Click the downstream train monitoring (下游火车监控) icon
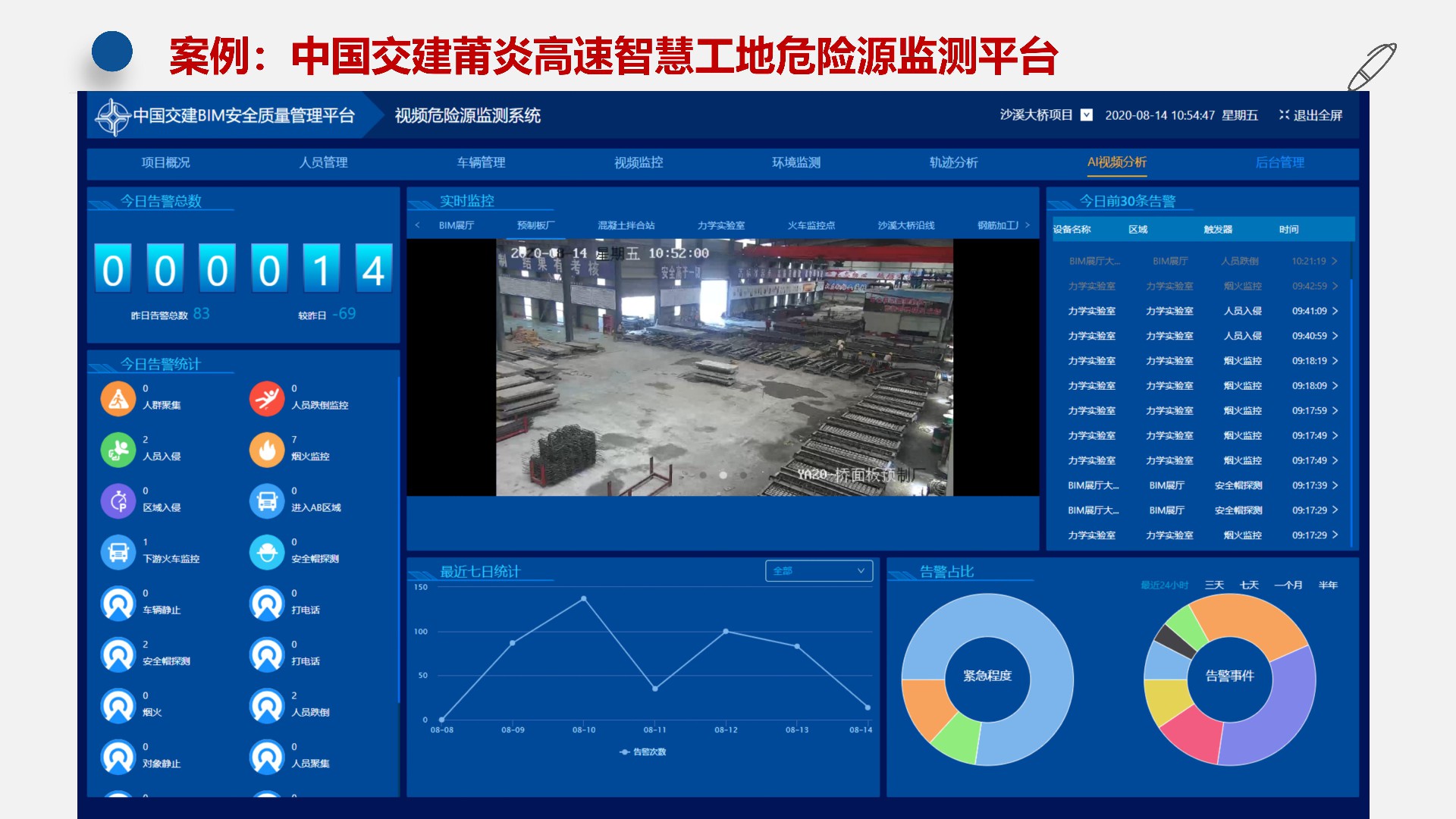Image resolution: width=1456 pixels, height=819 pixels. tap(118, 552)
